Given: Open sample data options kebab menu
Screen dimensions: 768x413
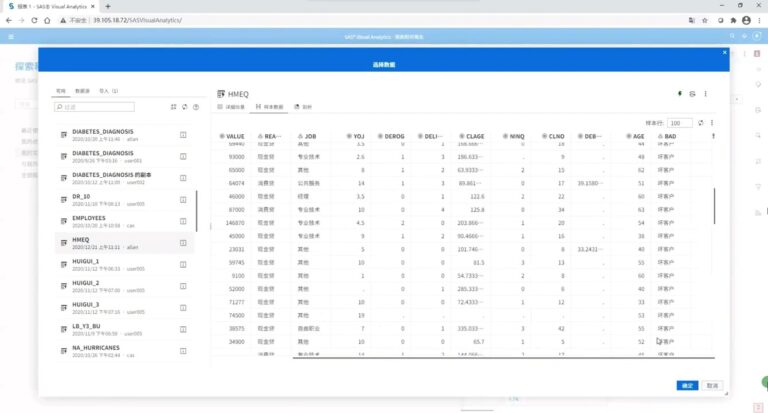Looking at the screenshot, I should point(712,123).
